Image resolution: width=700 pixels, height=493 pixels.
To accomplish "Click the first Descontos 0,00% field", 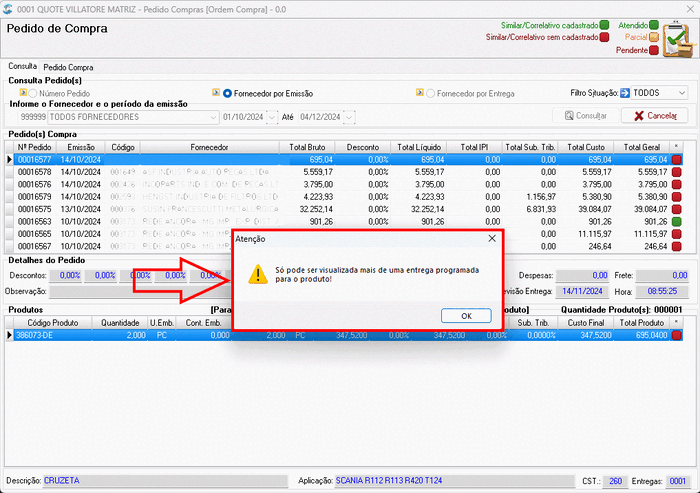I will click(x=66, y=276).
